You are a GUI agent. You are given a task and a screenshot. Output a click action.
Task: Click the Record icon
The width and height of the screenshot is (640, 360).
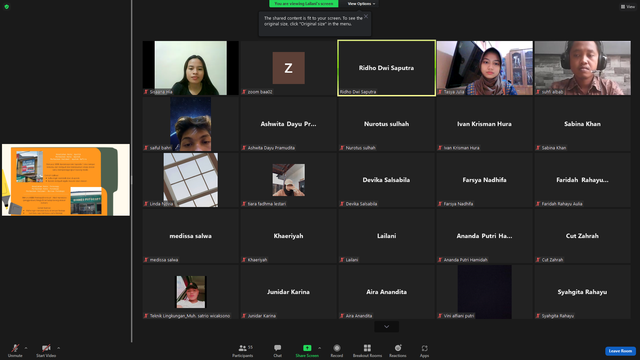(x=337, y=348)
